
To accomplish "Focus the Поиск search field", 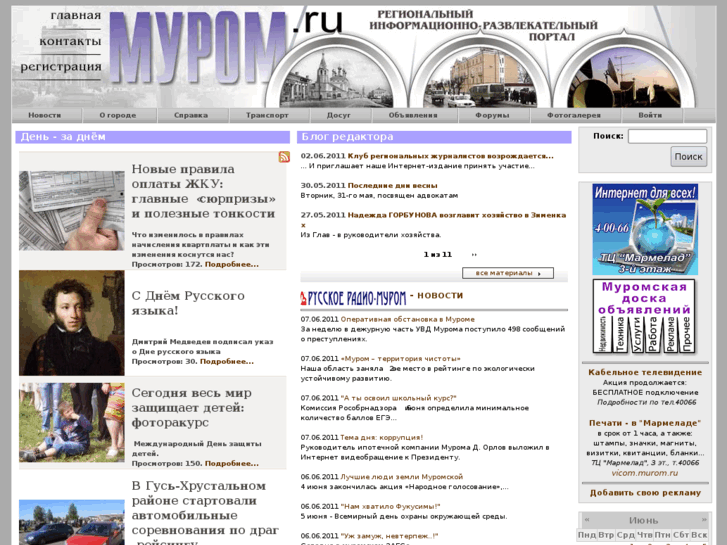I will tap(667, 136).
